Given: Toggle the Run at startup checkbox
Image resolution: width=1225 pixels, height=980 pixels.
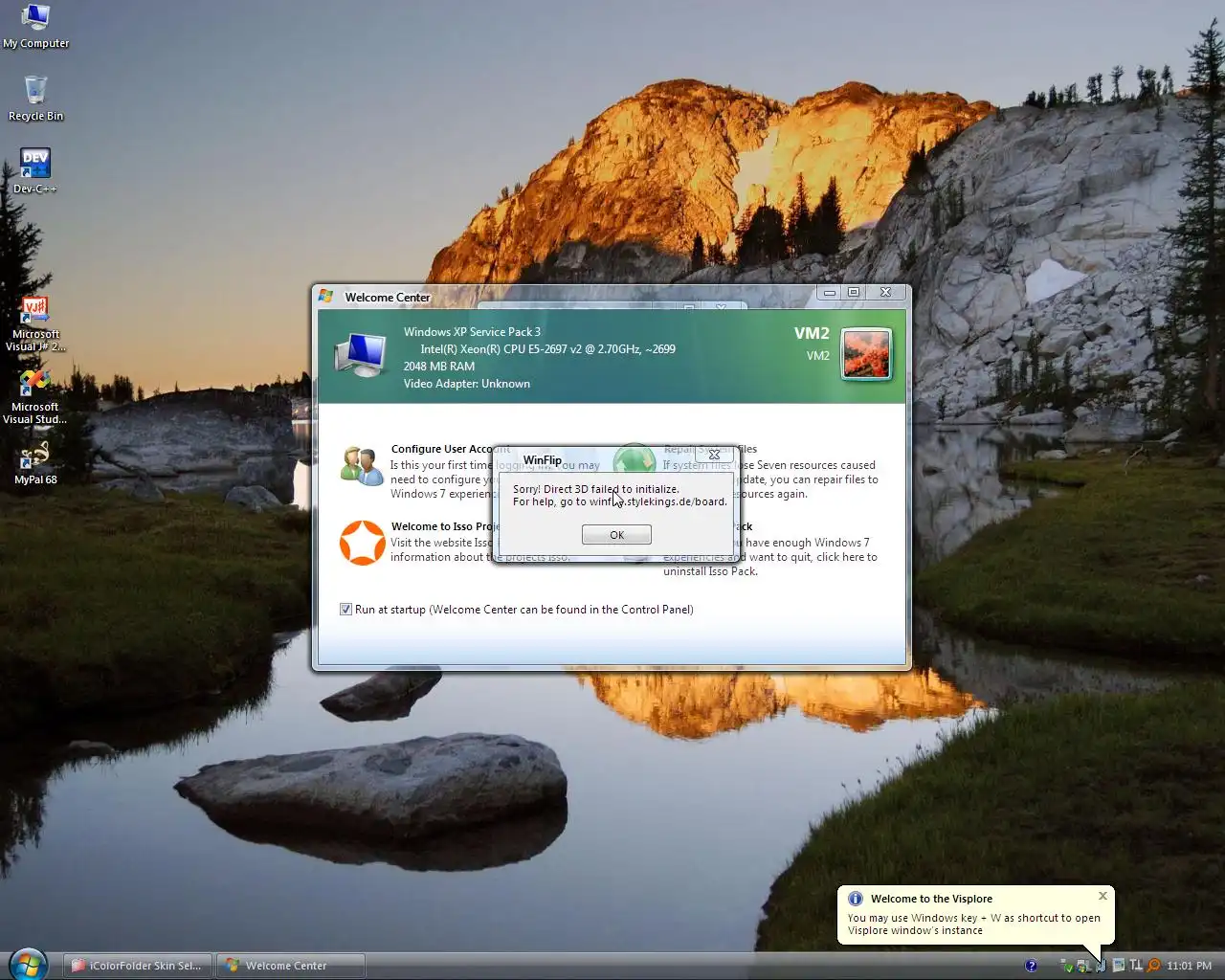Looking at the screenshot, I should point(345,610).
